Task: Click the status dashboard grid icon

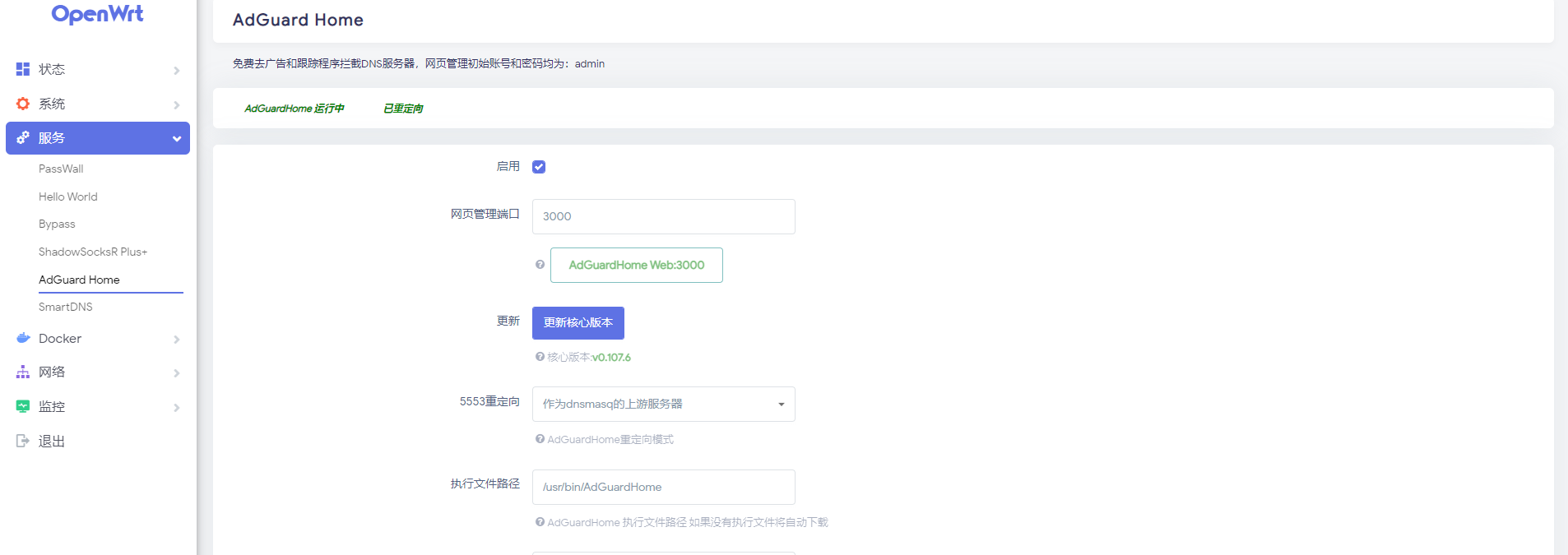Action: point(23,69)
